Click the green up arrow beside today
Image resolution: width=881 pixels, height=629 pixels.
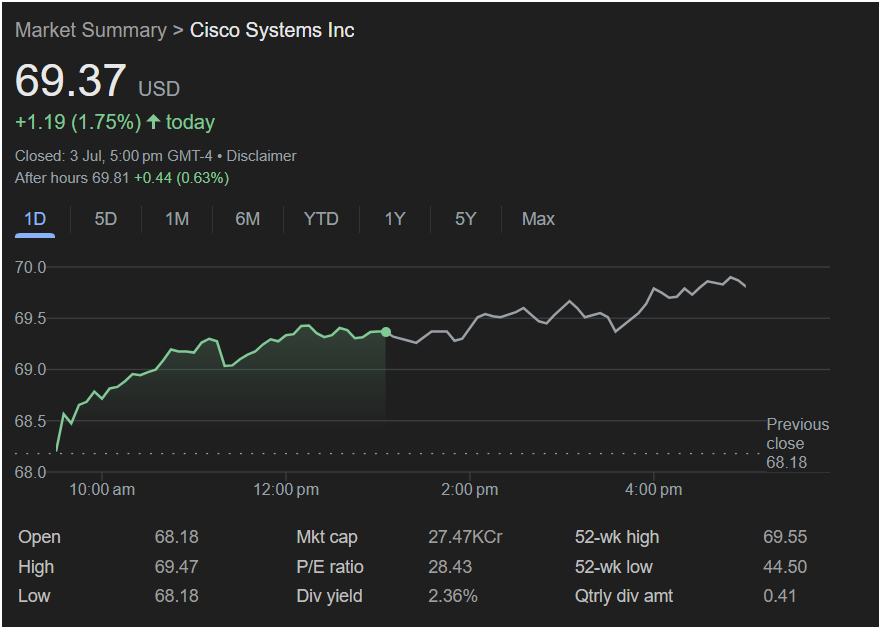[x=153, y=122]
